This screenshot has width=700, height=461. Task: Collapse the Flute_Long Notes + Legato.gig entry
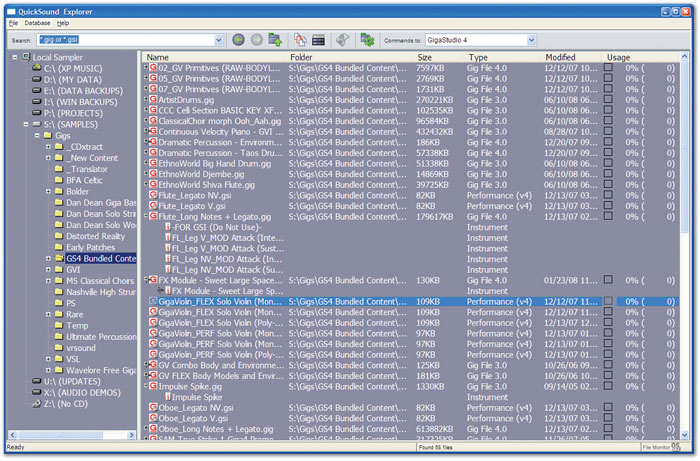pyautogui.click(x=149, y=215)
